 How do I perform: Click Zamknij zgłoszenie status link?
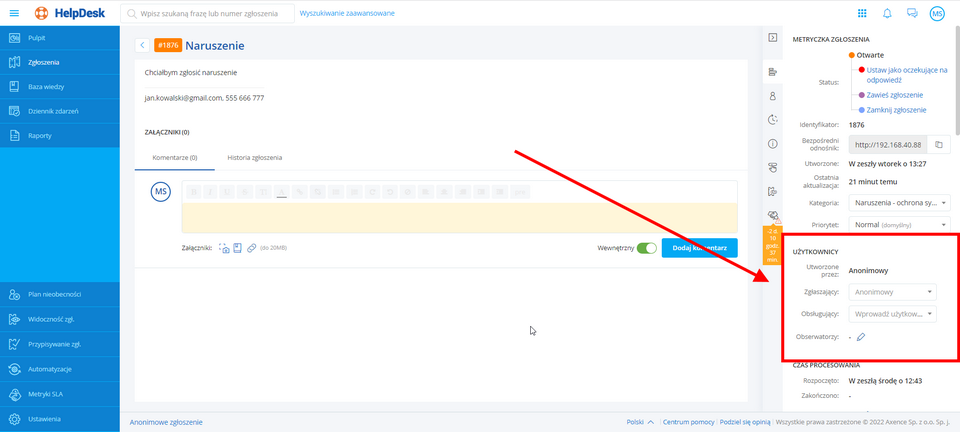click(895, 109)
